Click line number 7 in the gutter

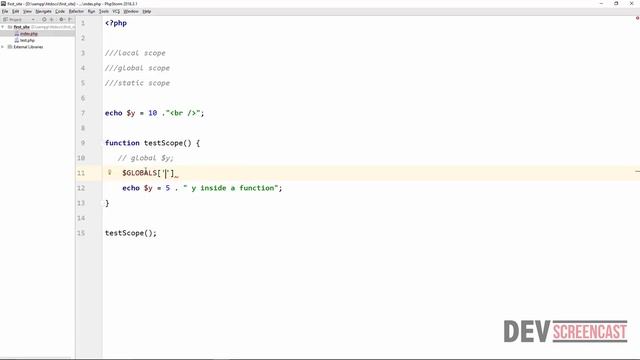click(x=83, y=113)
